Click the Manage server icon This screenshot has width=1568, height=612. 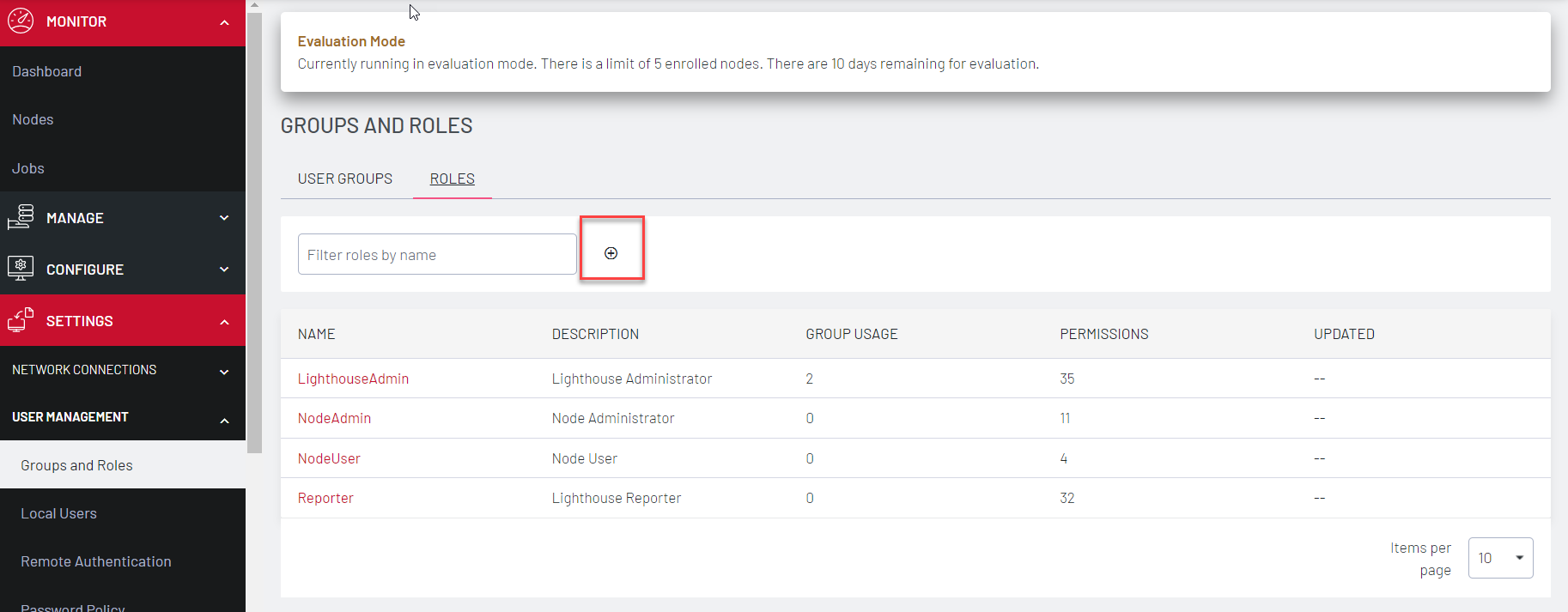tap(21, 217)
